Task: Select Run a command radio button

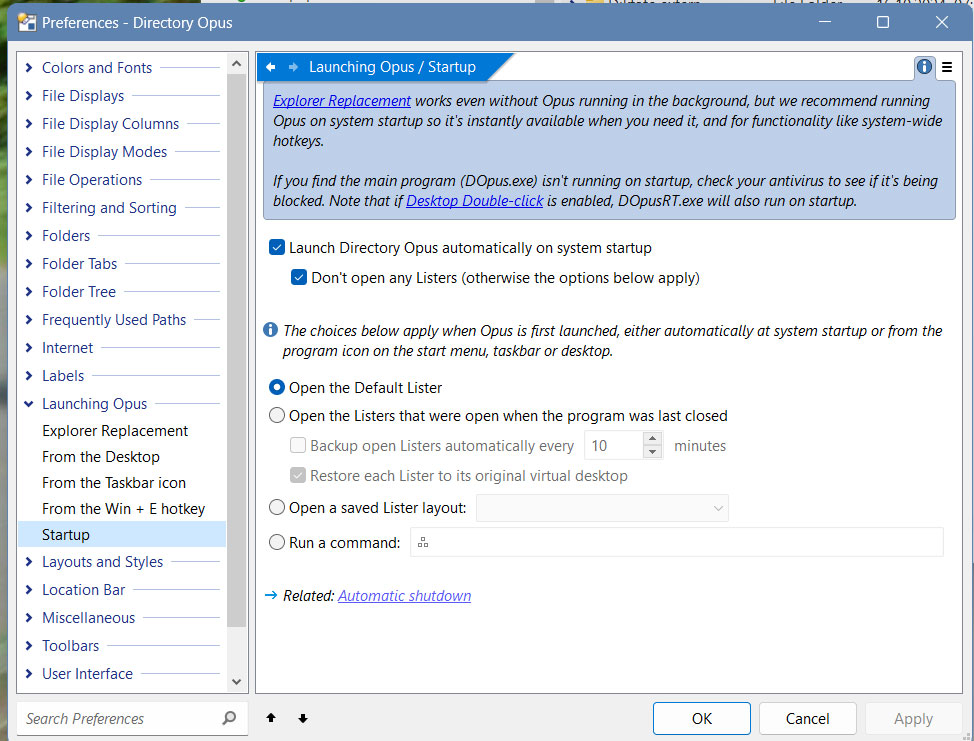Action: [277, 542]
